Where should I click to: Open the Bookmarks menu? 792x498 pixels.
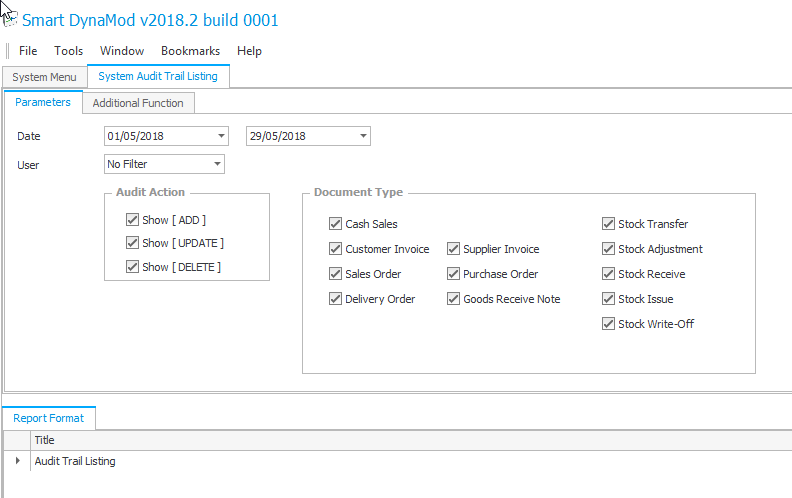click(x=190, y=51)
